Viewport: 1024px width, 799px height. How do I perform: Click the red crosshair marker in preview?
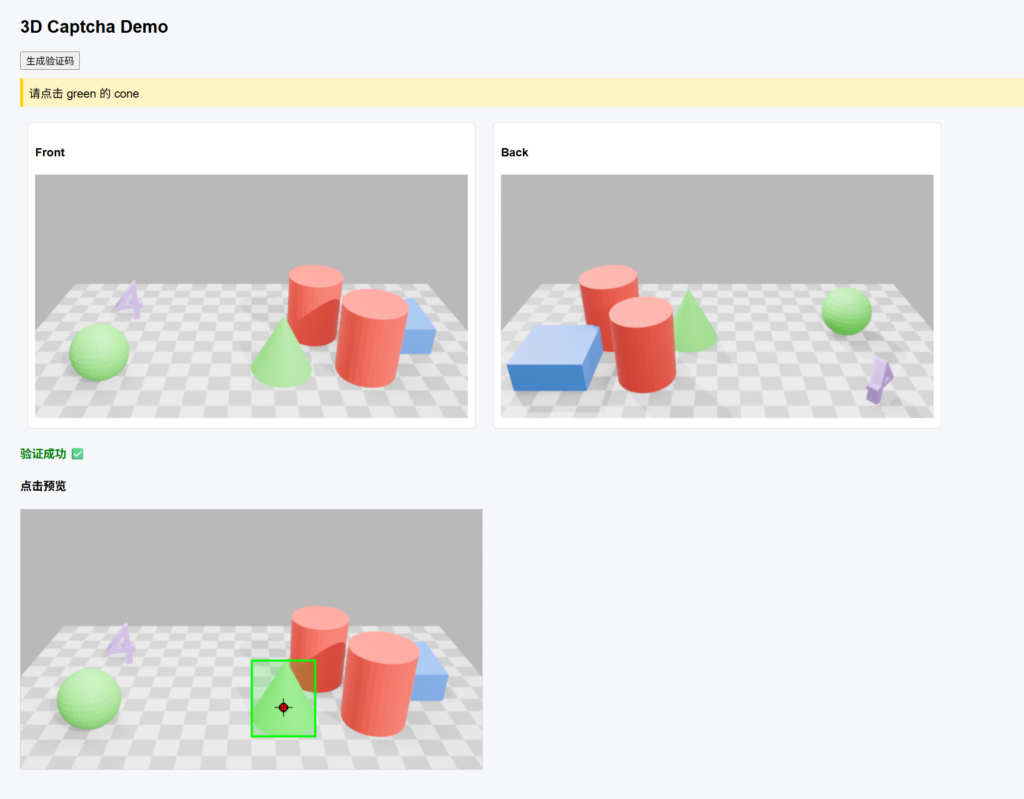[283, 708]
